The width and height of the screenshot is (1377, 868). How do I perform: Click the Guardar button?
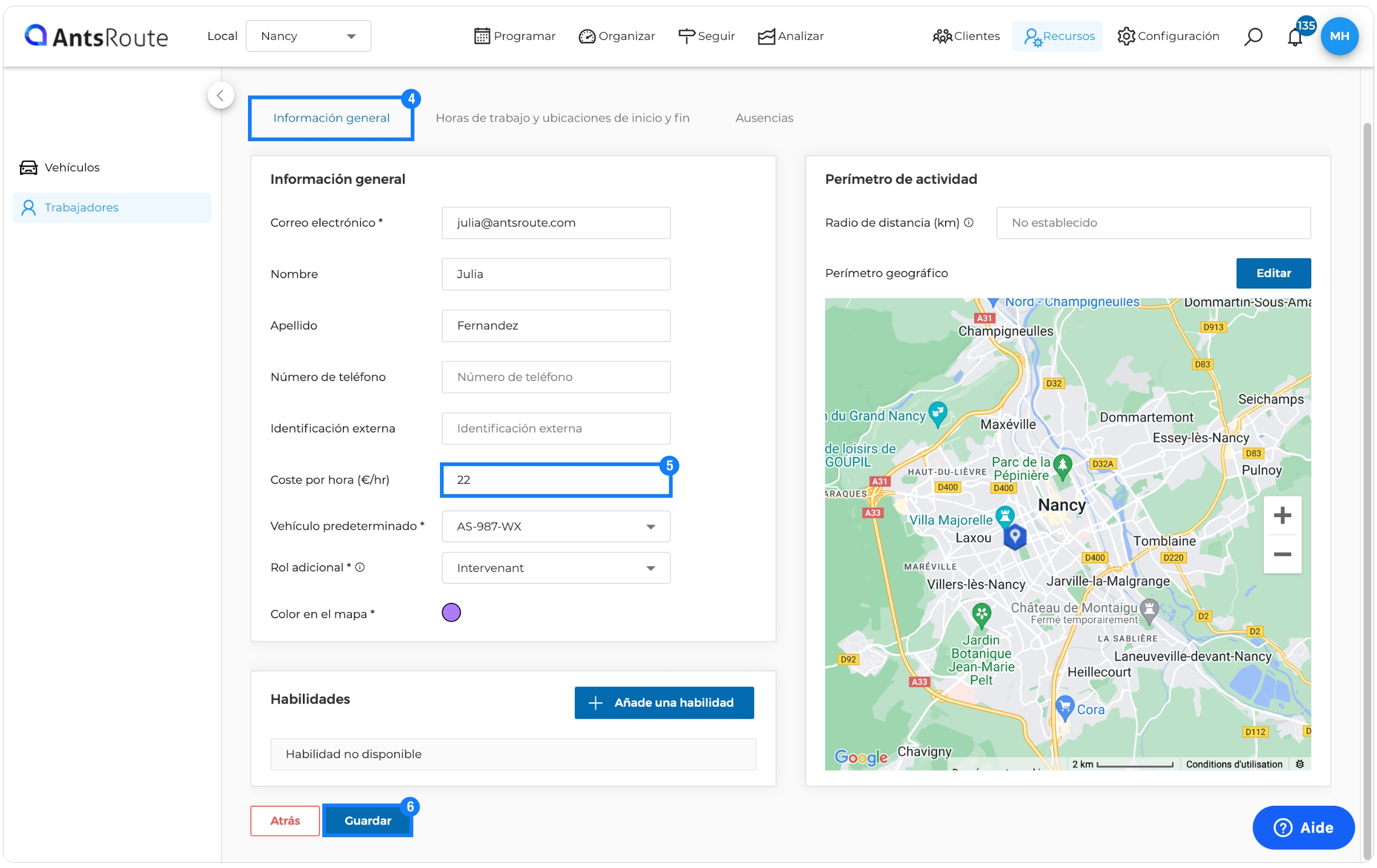point(368,821)
